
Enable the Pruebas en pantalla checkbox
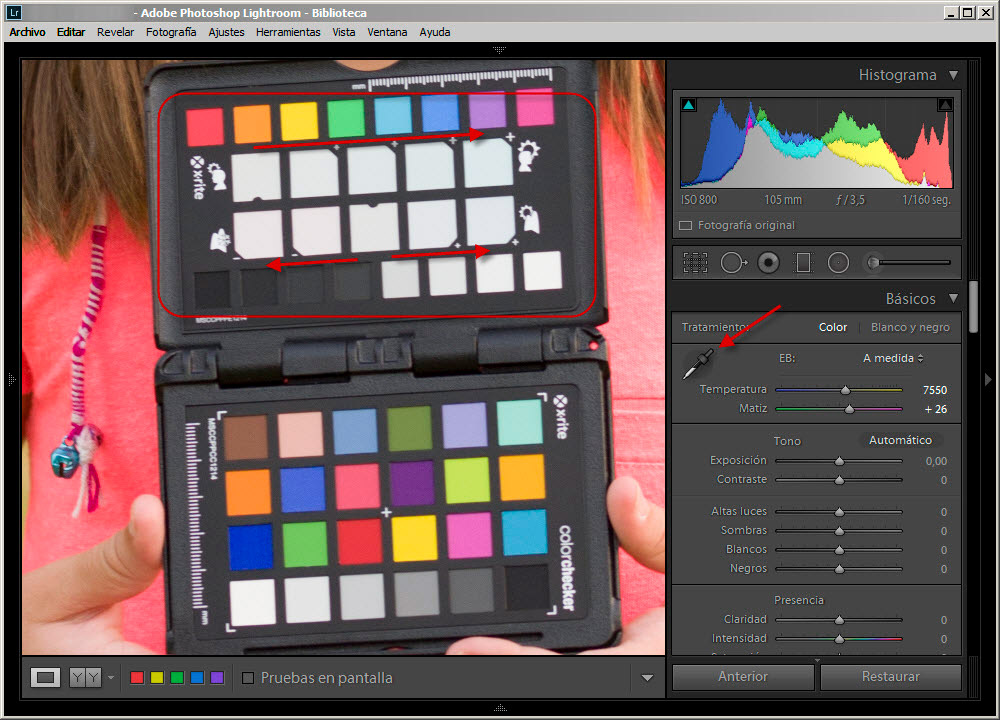tap(247, 677)
